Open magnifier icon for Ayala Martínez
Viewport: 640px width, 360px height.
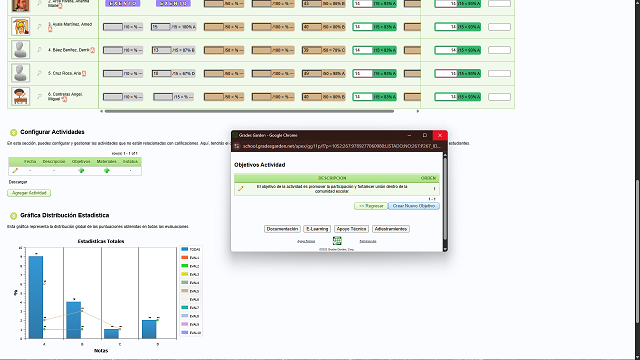[x=40, y=27]
